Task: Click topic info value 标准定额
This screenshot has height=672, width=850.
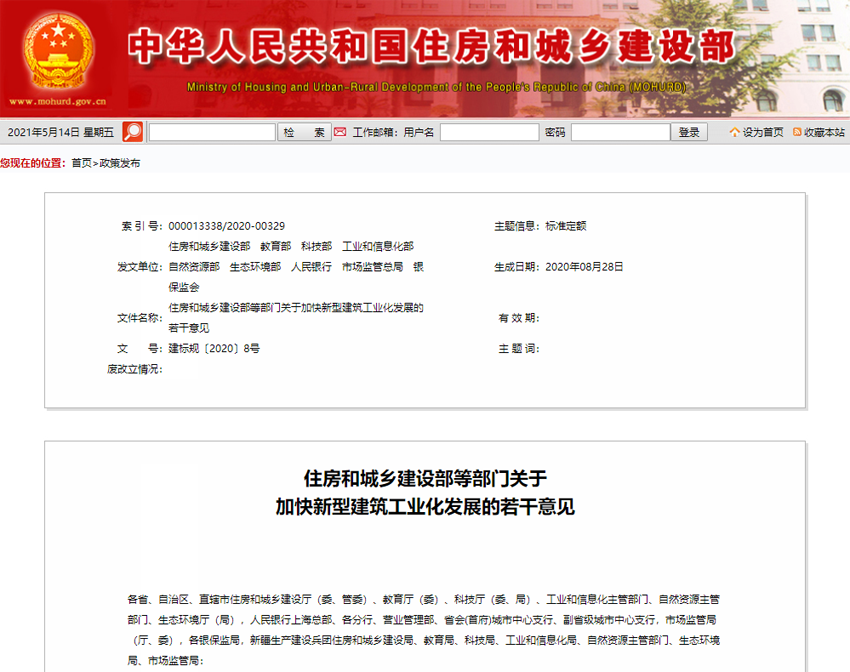Action: tap(565, 226)
